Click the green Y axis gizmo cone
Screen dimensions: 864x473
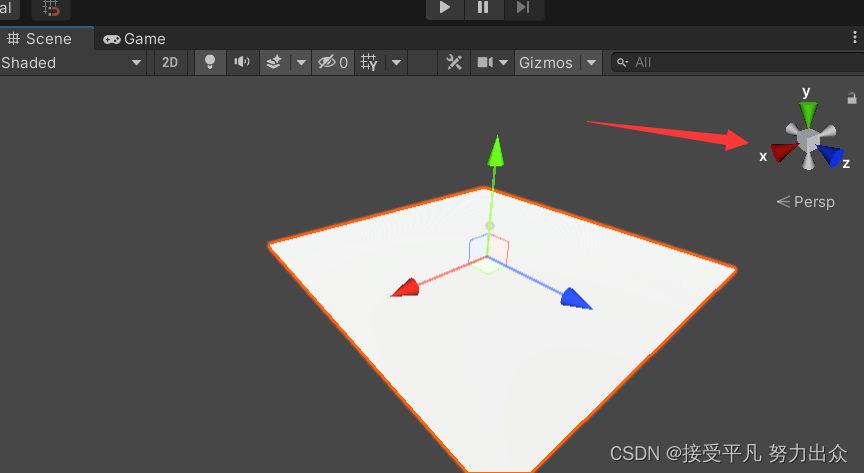click(x=808, y=114)
